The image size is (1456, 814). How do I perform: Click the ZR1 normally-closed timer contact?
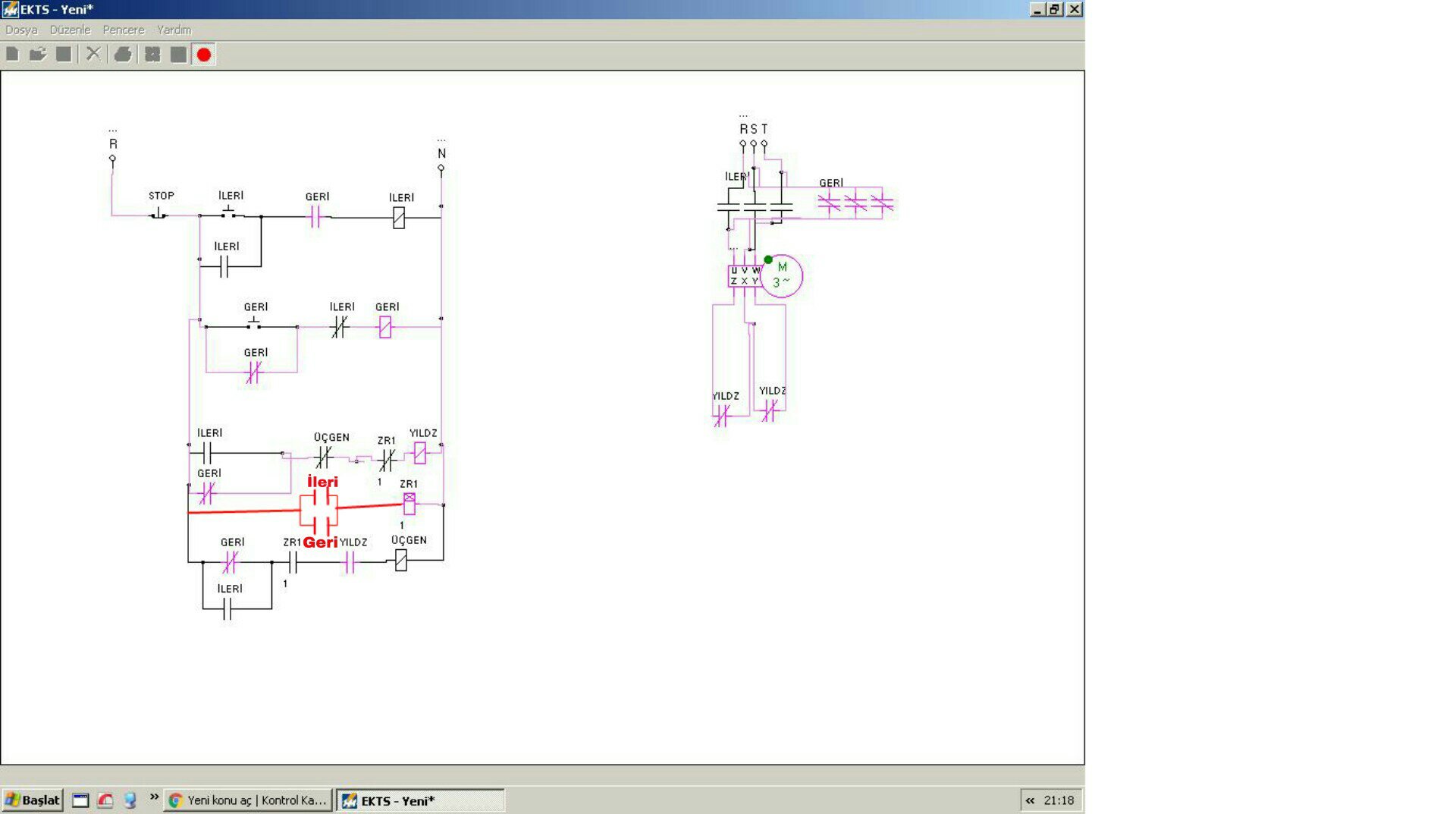tap(387, 459)
